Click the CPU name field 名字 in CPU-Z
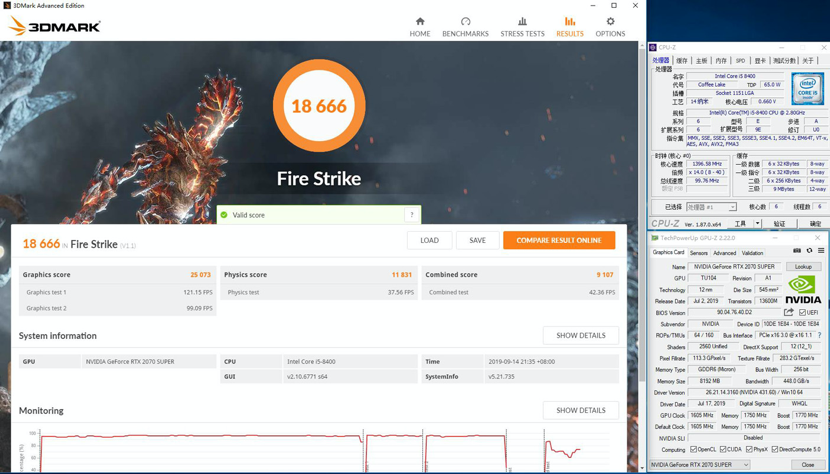The image size is (830, 474). [735, 76]
